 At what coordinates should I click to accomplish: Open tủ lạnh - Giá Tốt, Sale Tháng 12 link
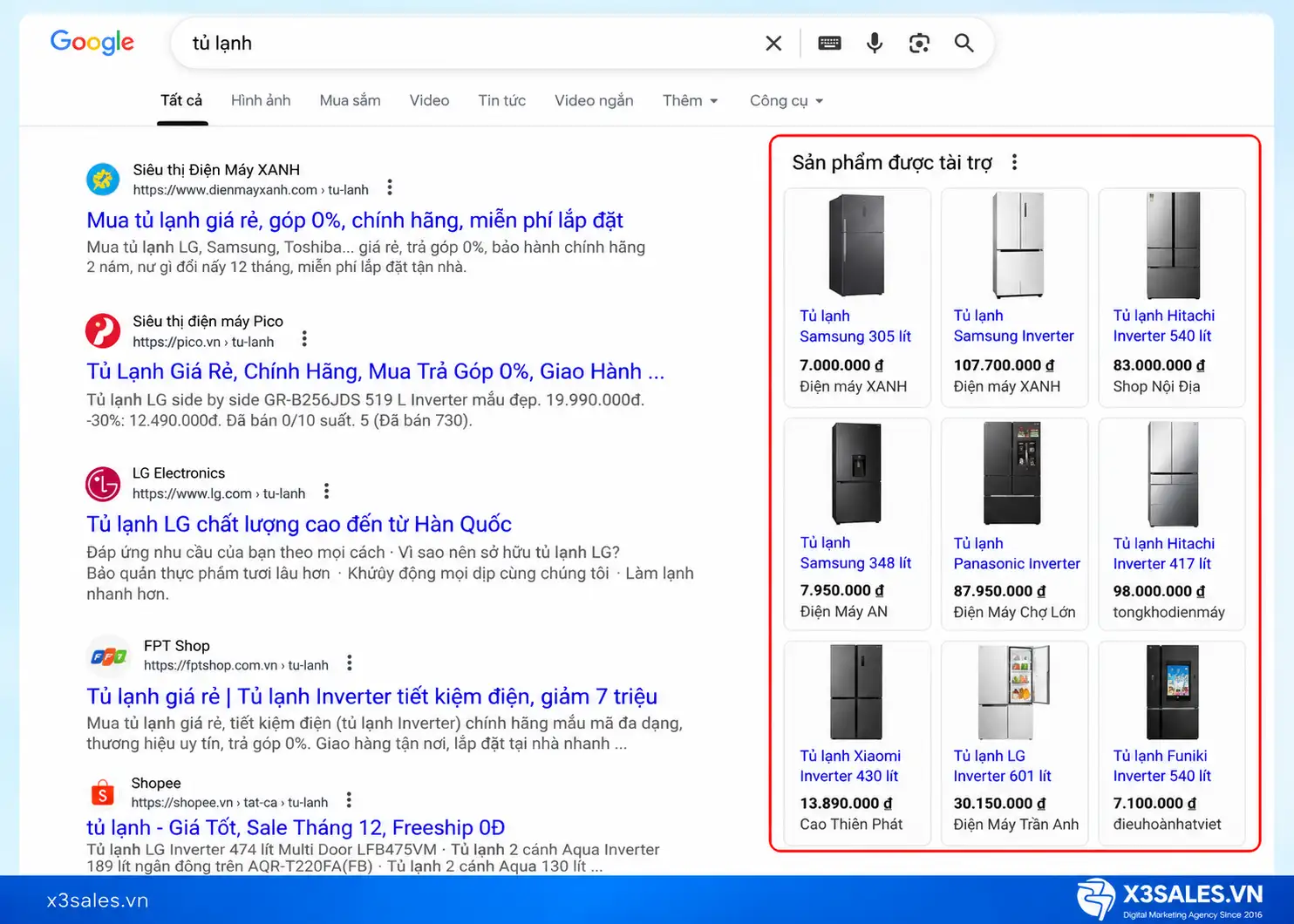[296, 827]
